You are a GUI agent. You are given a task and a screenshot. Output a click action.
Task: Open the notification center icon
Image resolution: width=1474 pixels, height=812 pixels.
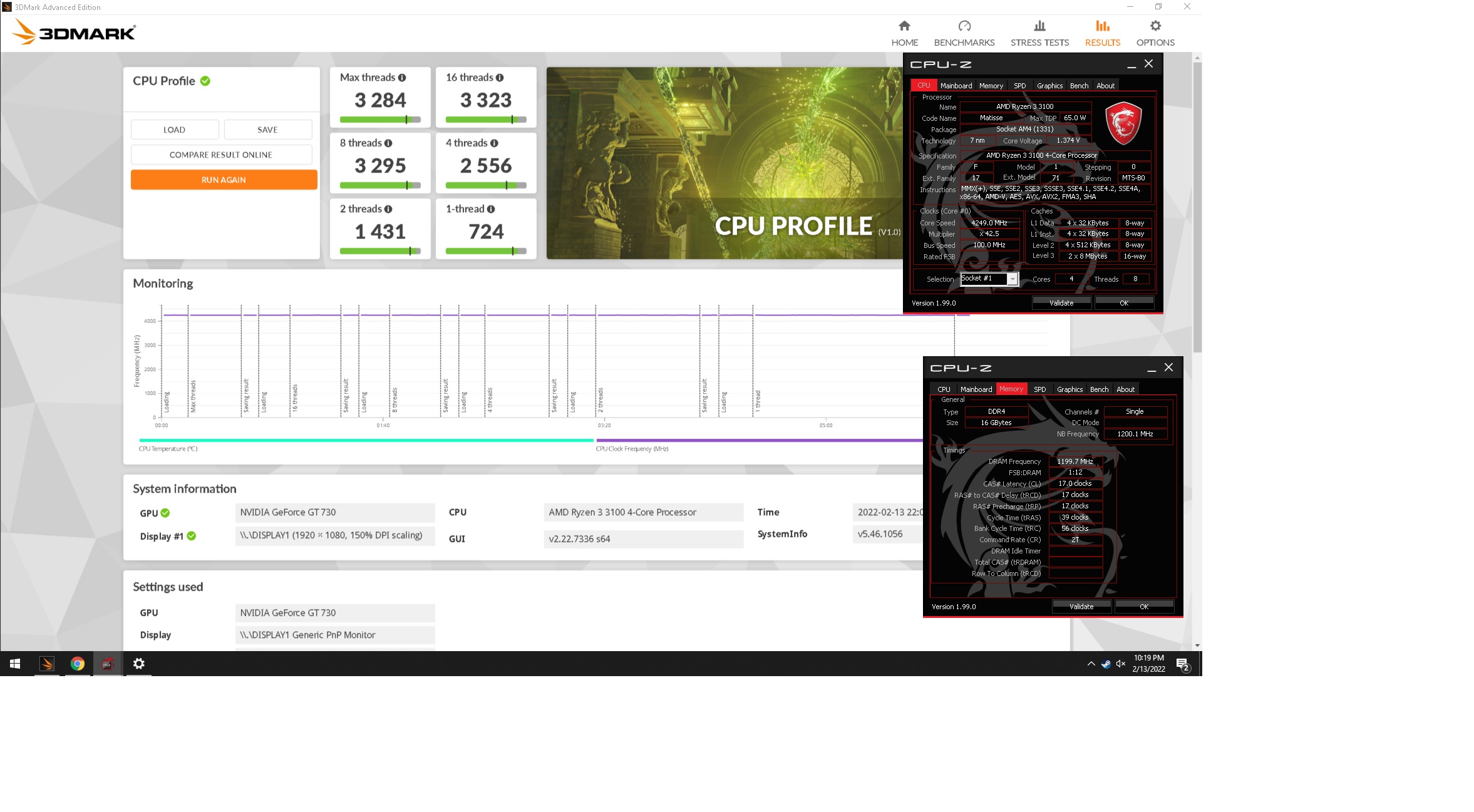1183,664
